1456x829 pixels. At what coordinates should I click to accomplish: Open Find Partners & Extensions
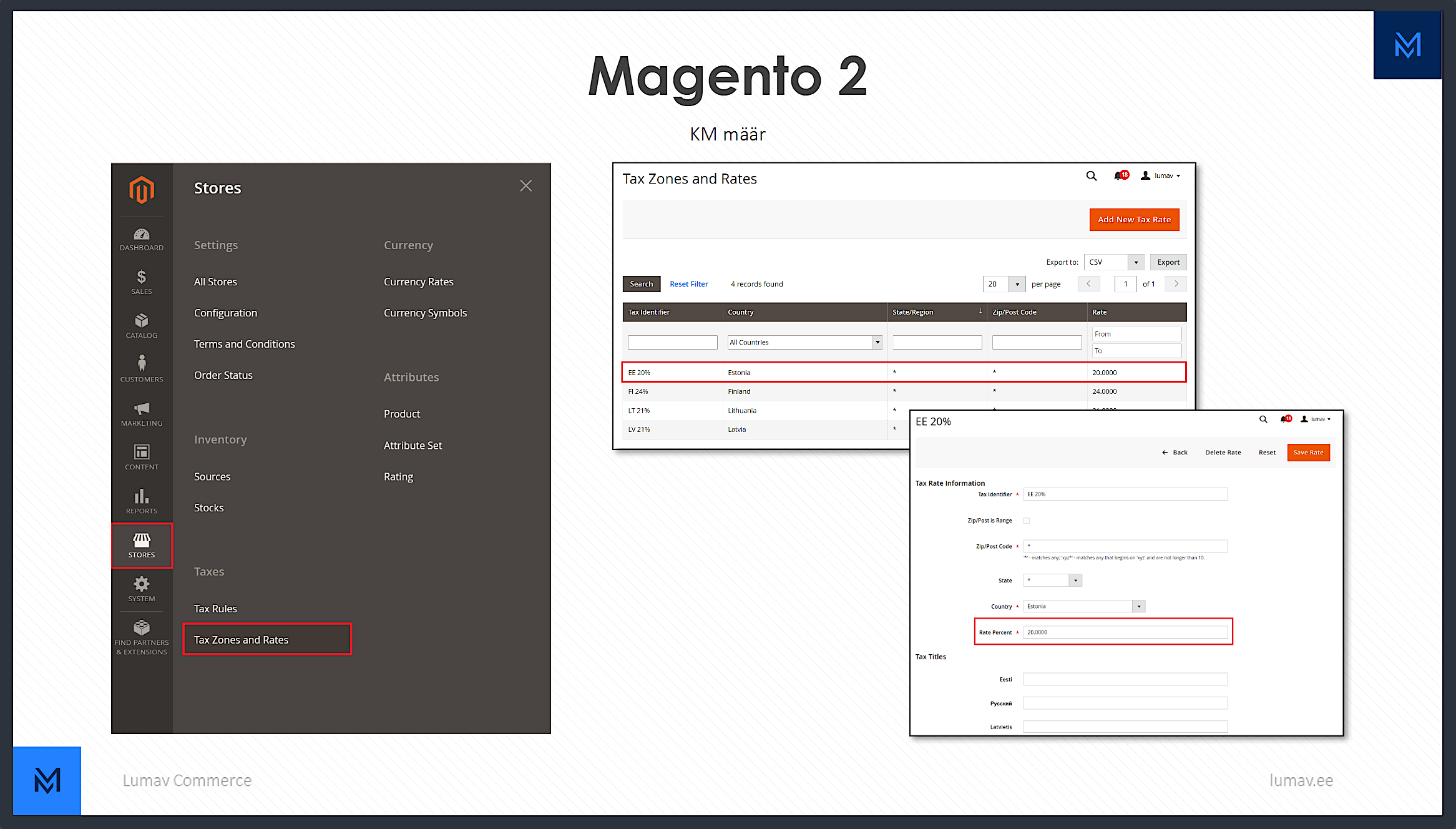pos(142,638)
